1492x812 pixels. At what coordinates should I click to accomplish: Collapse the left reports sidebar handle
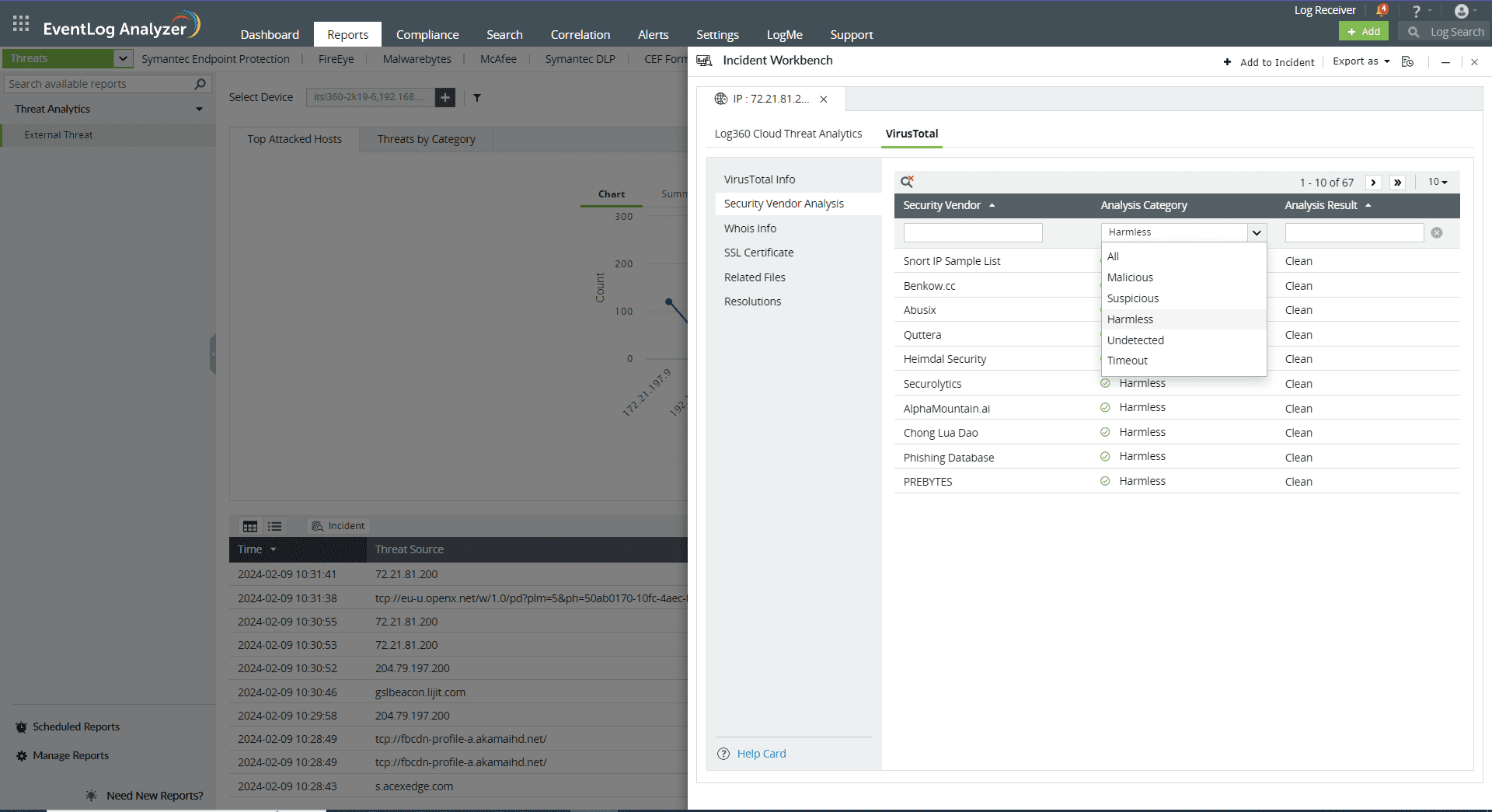(213, 354)
